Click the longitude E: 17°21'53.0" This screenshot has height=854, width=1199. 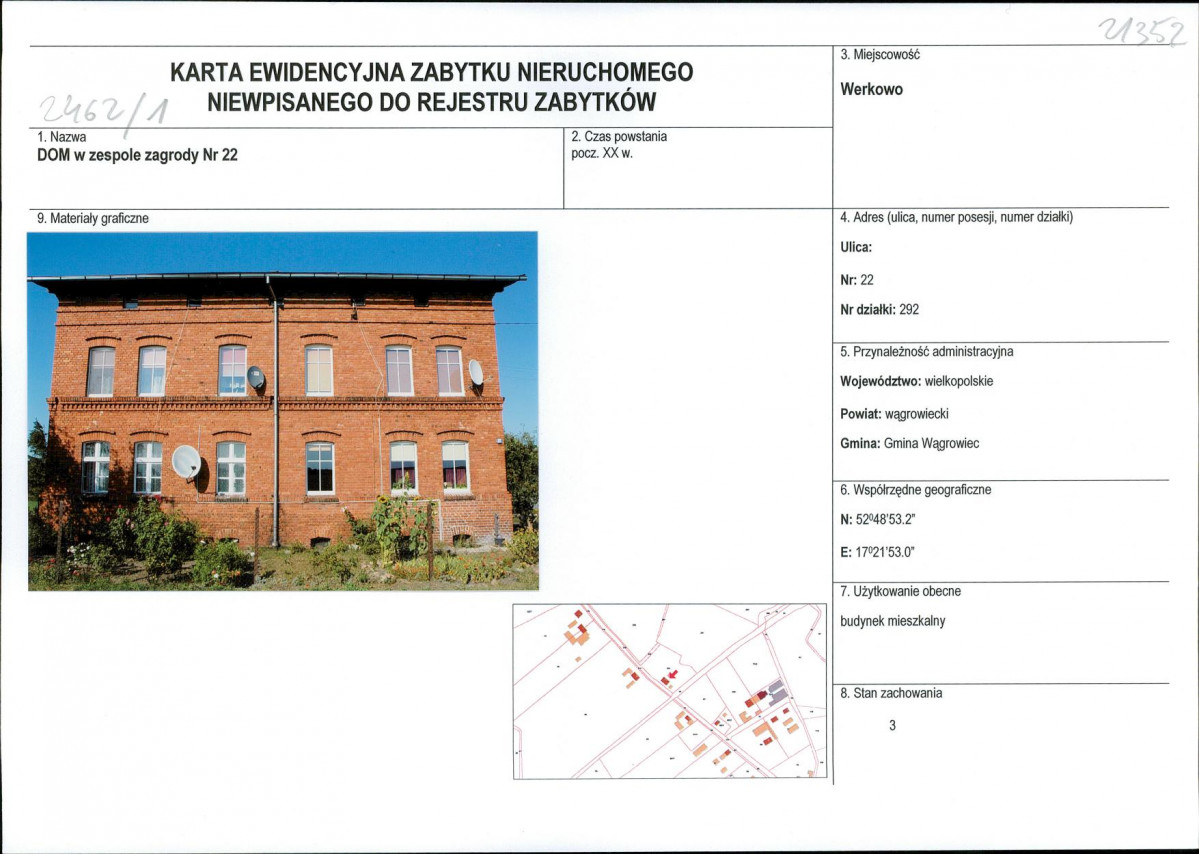click(877, 553)
